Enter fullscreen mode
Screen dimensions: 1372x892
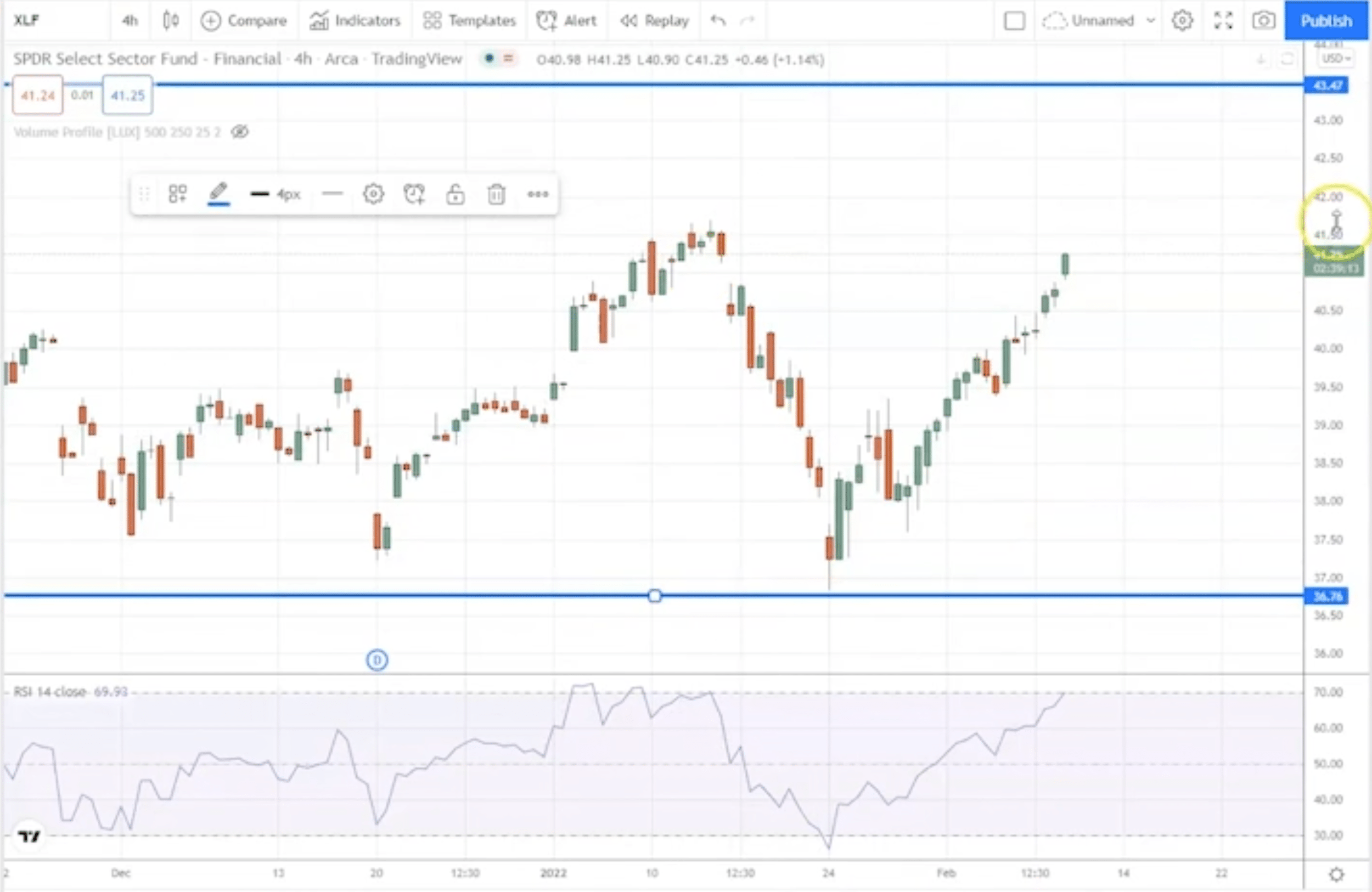[1223, 21]
